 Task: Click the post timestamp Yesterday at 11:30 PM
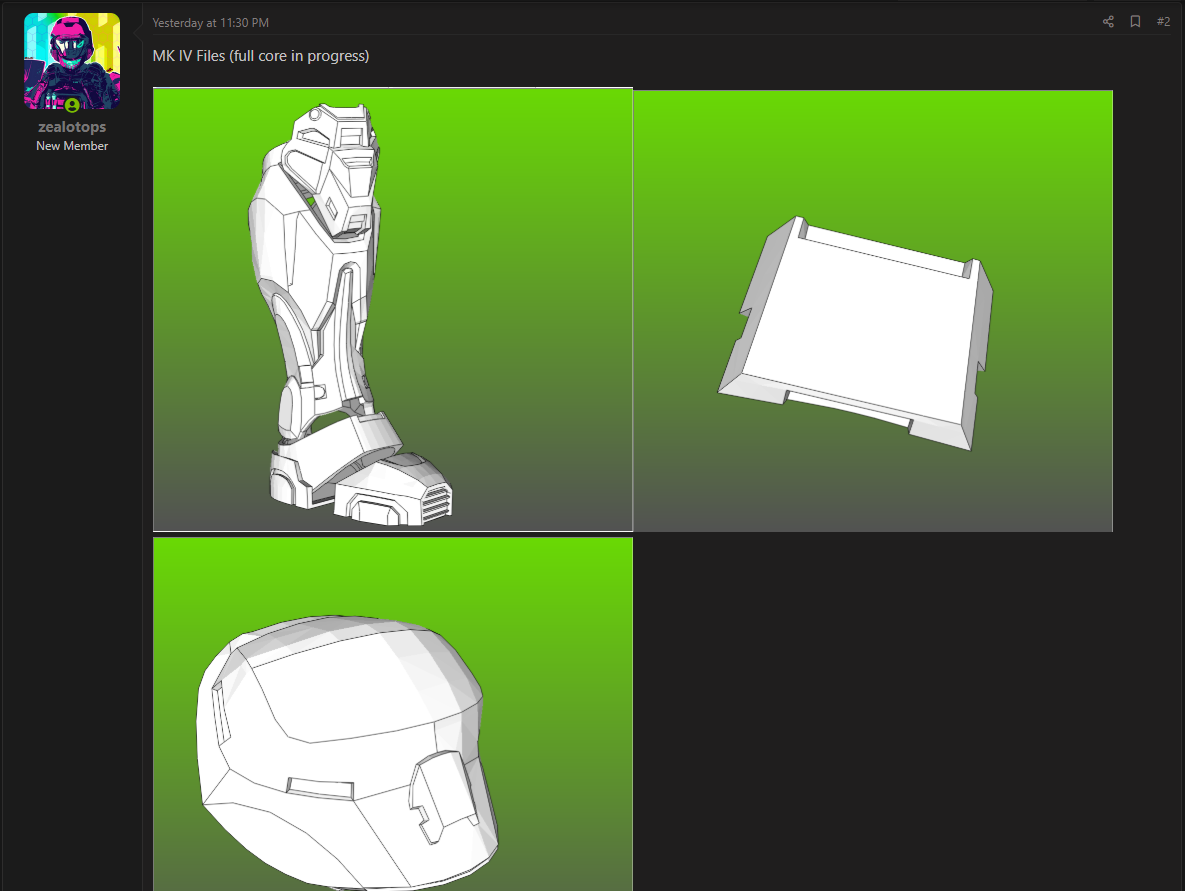coord(210,23)
